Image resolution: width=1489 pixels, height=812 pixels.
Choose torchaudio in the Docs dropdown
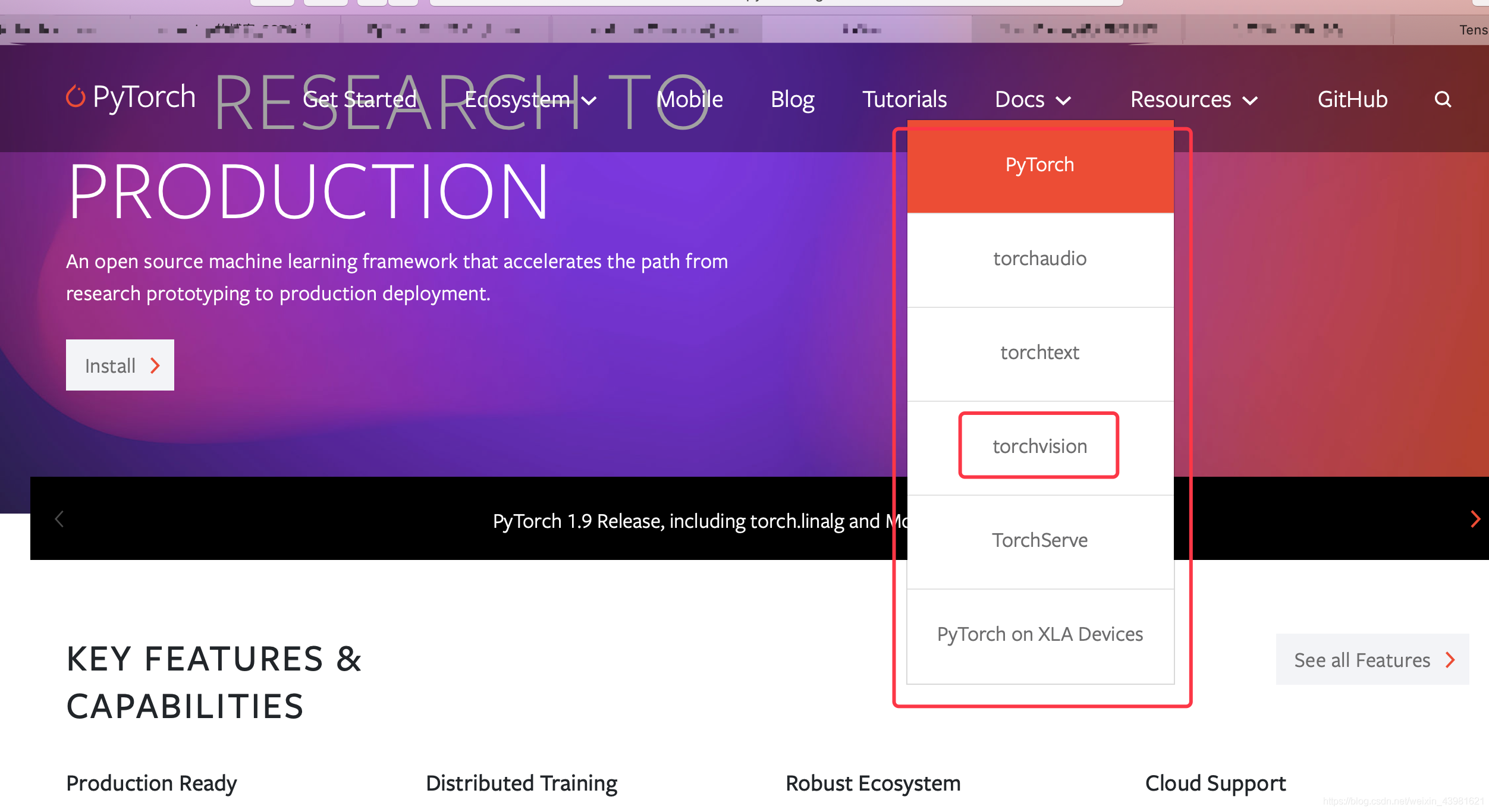[x=1039, y=259]
